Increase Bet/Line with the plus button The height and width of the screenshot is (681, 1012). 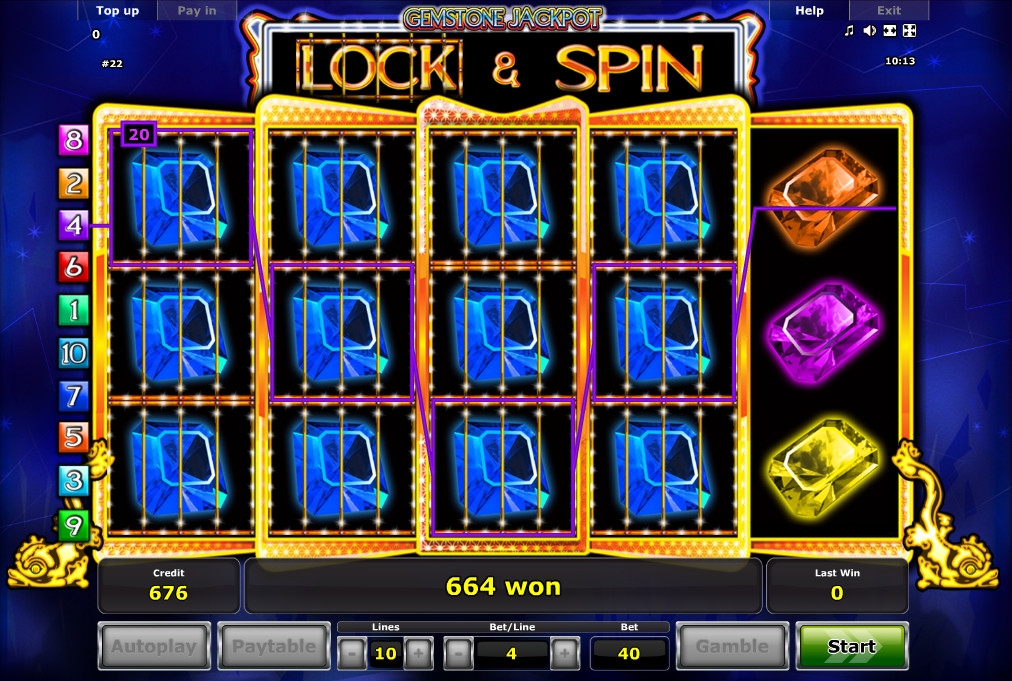(565, 653)
